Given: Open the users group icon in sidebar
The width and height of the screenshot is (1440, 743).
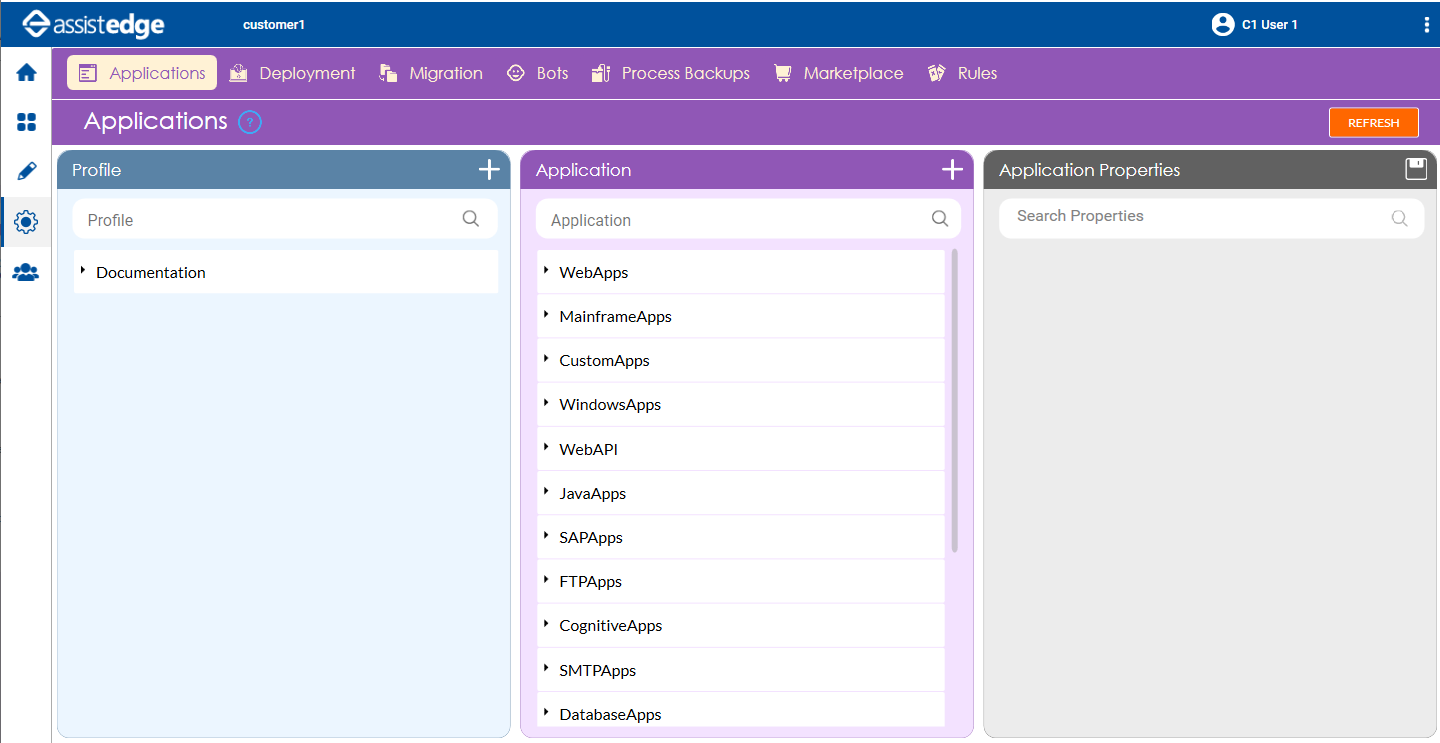Looking at the screenshot, I should 26,272.
